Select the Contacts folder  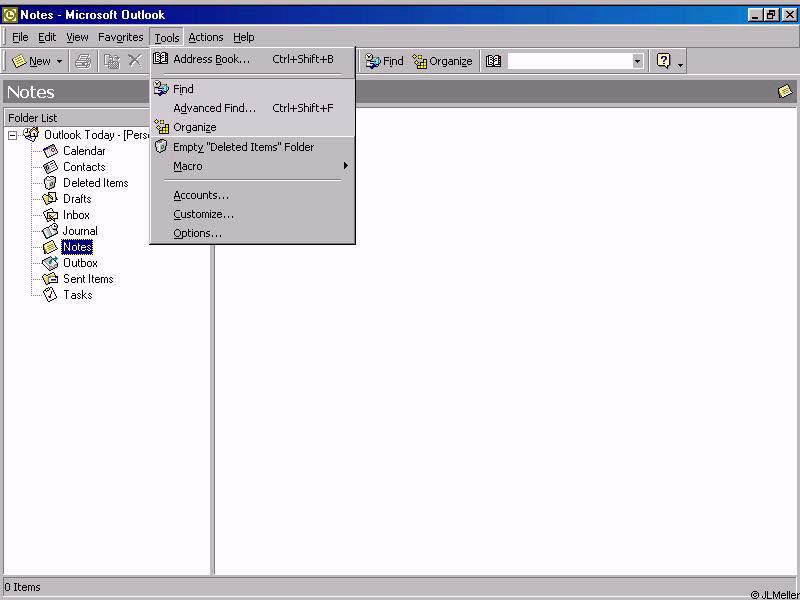[x=84, y=167]
